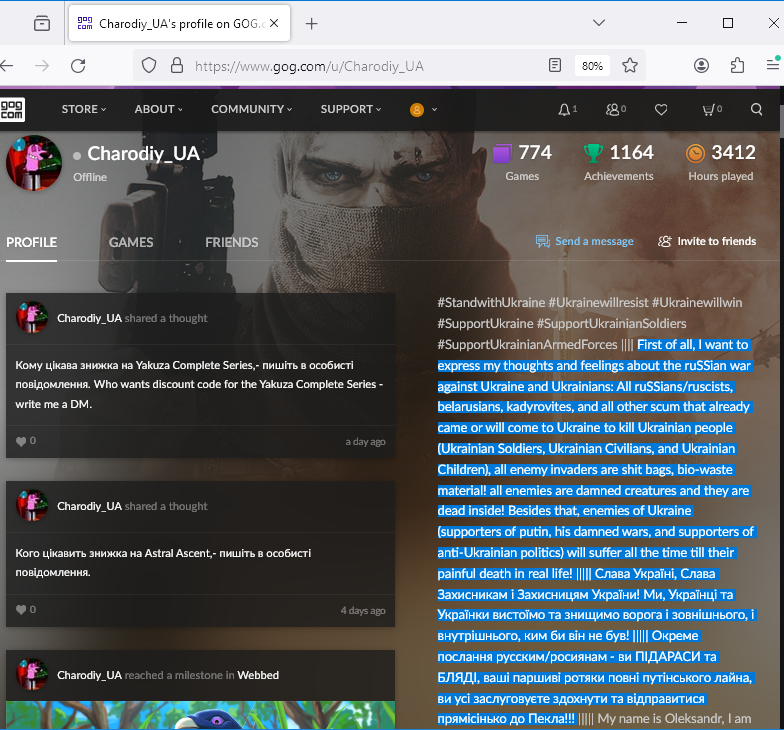This screenshot has width=784, height=730.
Task: Open the extensions puzzle icon
Action: pos(737,66)
